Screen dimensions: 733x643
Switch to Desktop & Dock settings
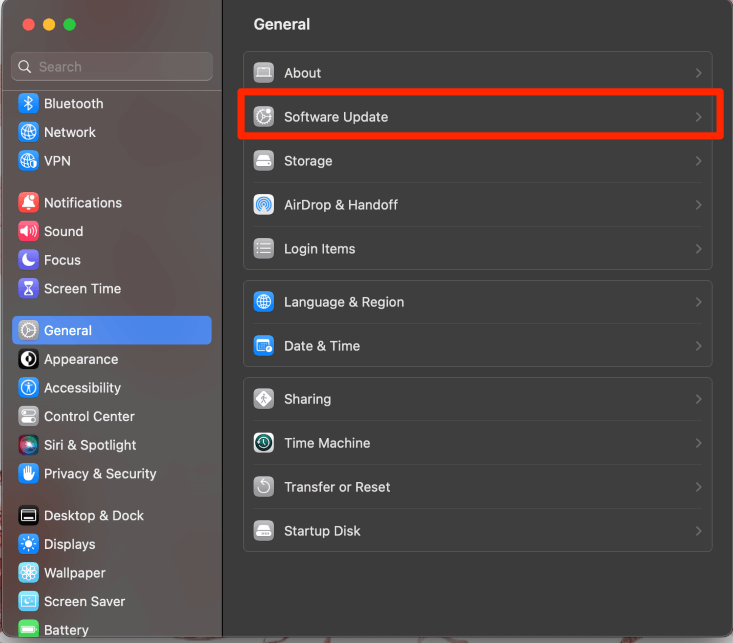93,516
